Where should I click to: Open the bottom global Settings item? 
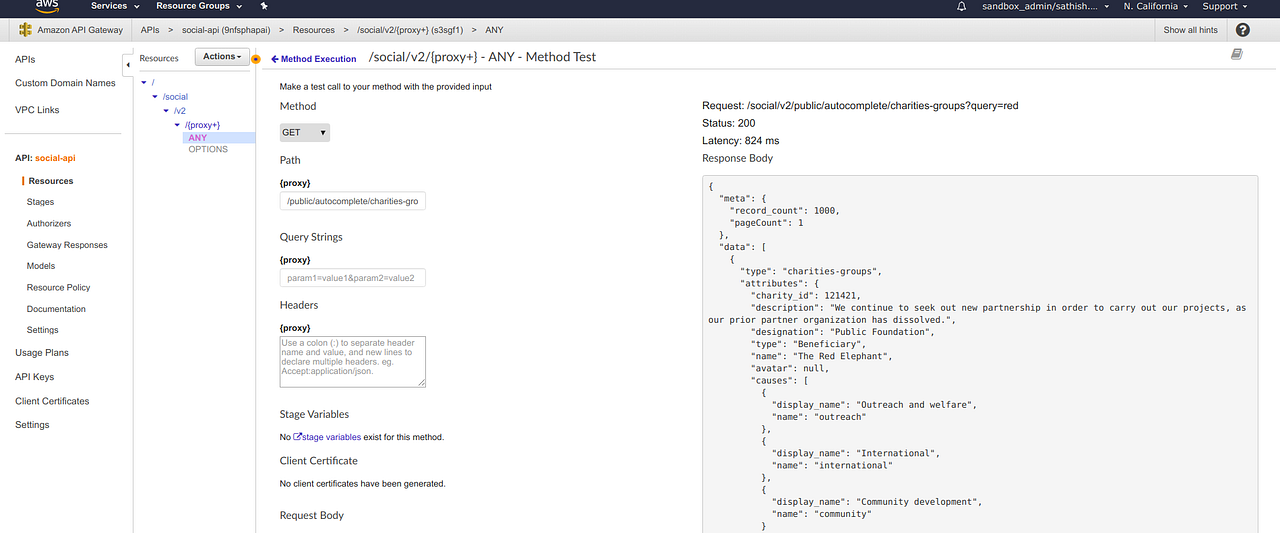click(x=32, y=425)
